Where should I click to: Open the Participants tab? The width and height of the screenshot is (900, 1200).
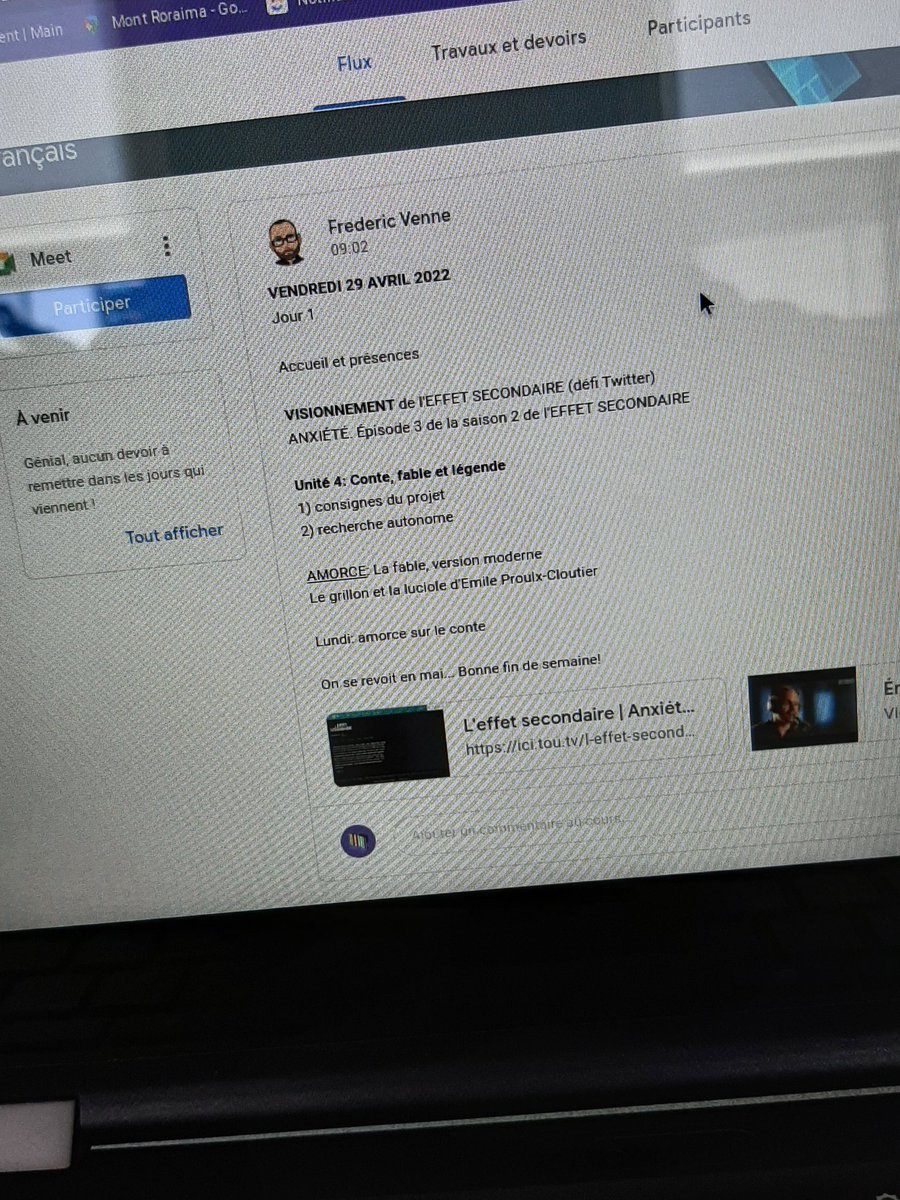698,24
